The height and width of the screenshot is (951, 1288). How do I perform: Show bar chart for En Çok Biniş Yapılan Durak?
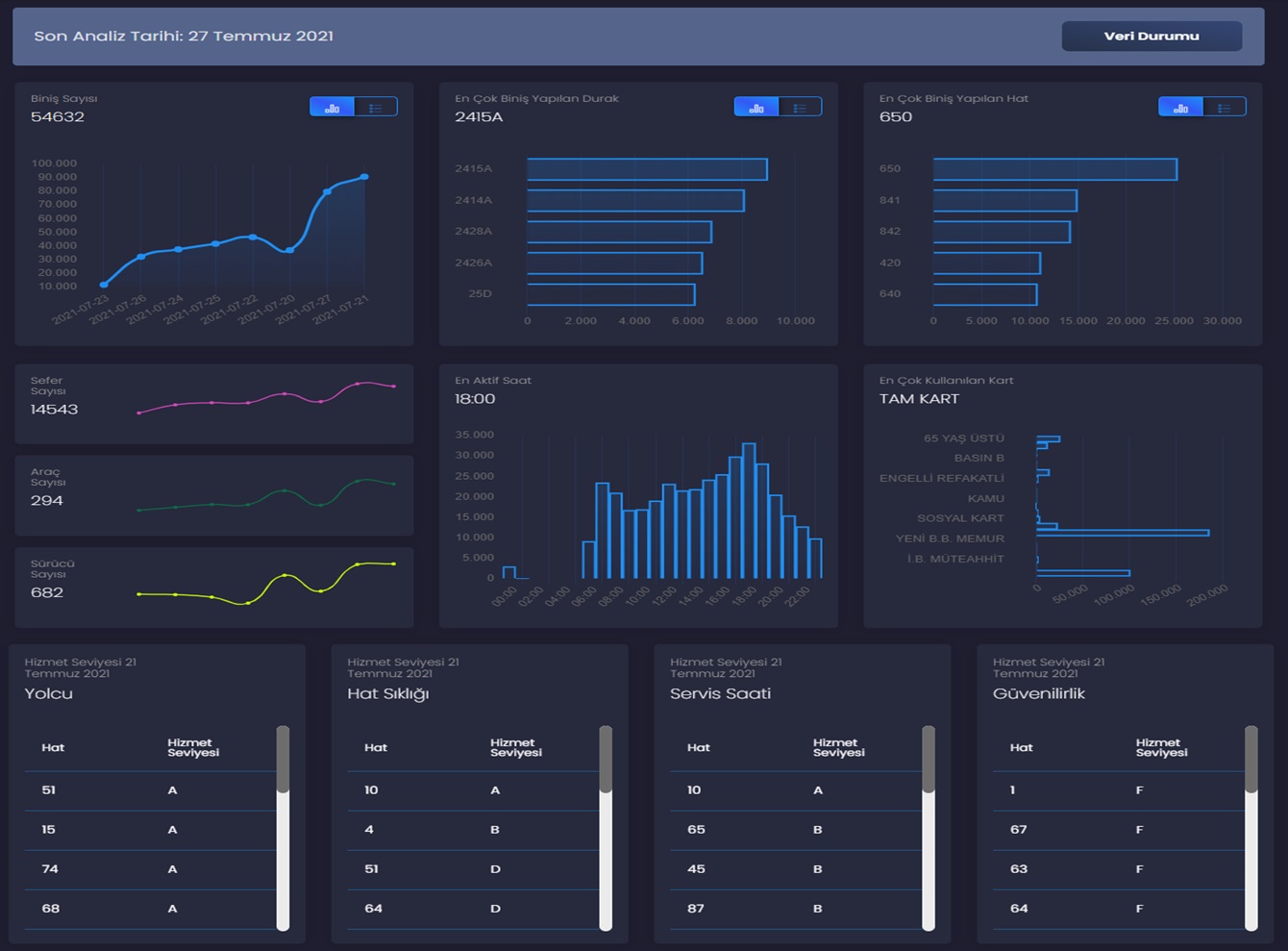756,108
